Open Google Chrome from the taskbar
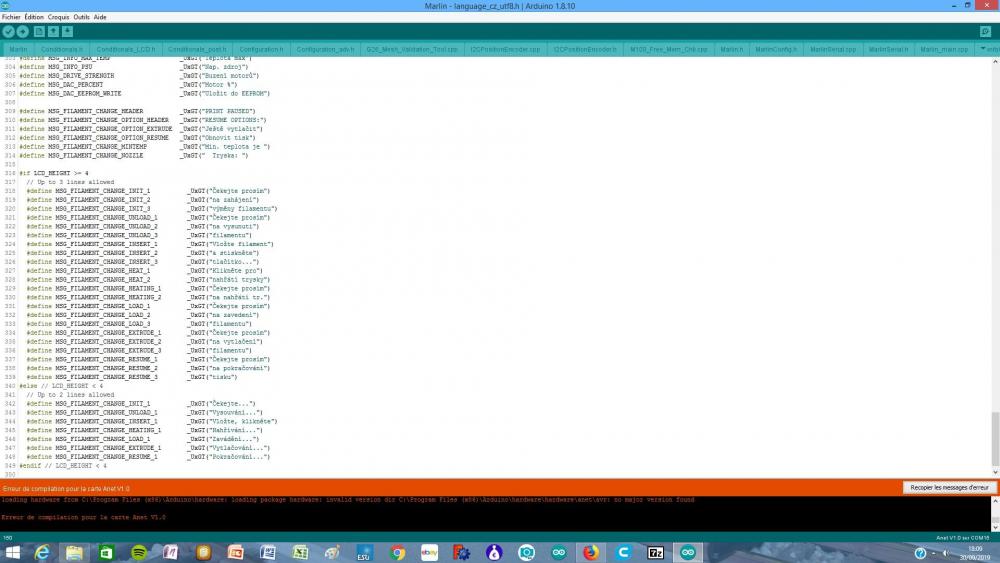This screenshot has width=1000, height=563. click(x=397, y=553)
